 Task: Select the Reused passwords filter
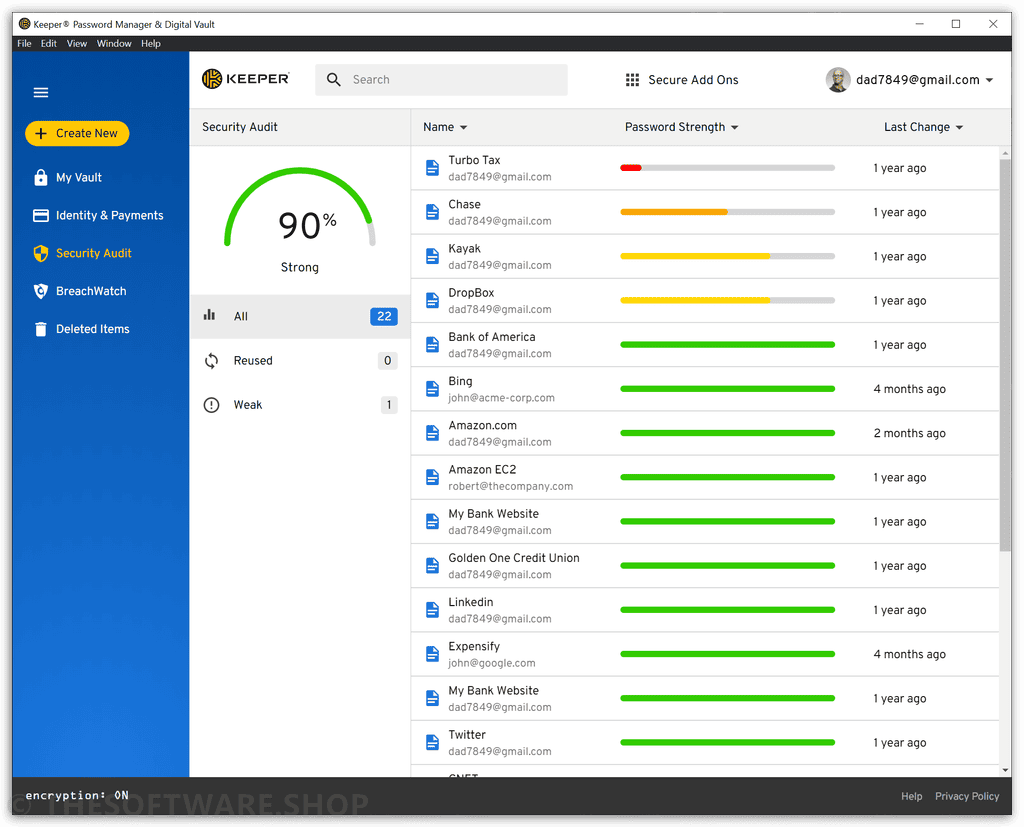tap(300, 361)
